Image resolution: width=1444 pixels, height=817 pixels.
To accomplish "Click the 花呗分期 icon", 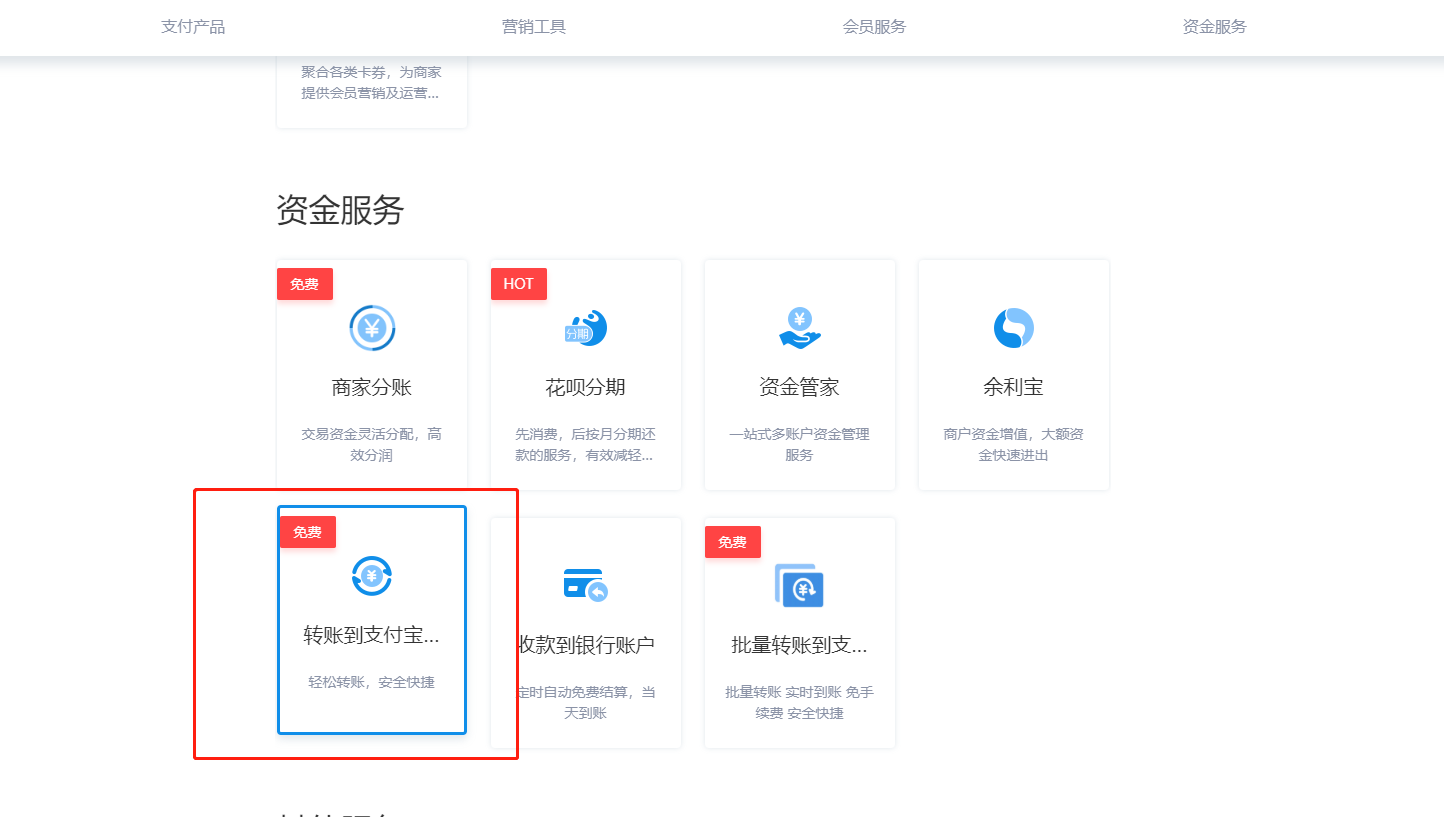I will [x=586, y=328].
